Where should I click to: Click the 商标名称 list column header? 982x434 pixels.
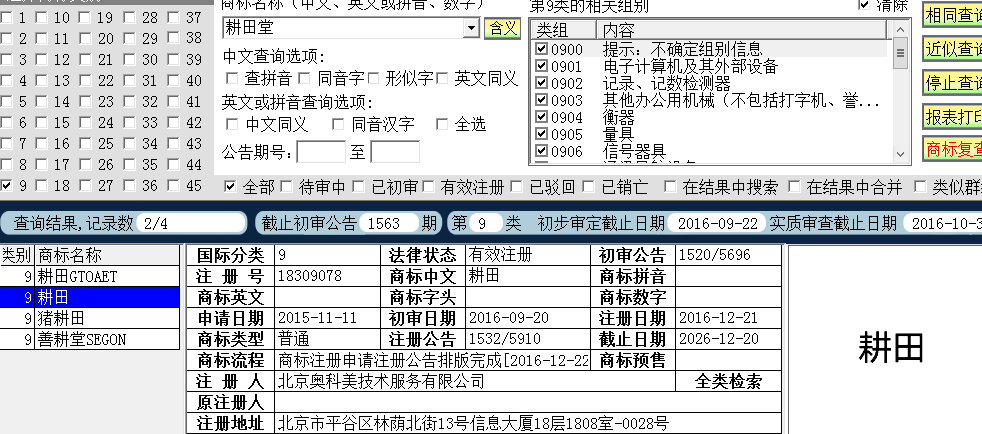[x=107, y=255]
